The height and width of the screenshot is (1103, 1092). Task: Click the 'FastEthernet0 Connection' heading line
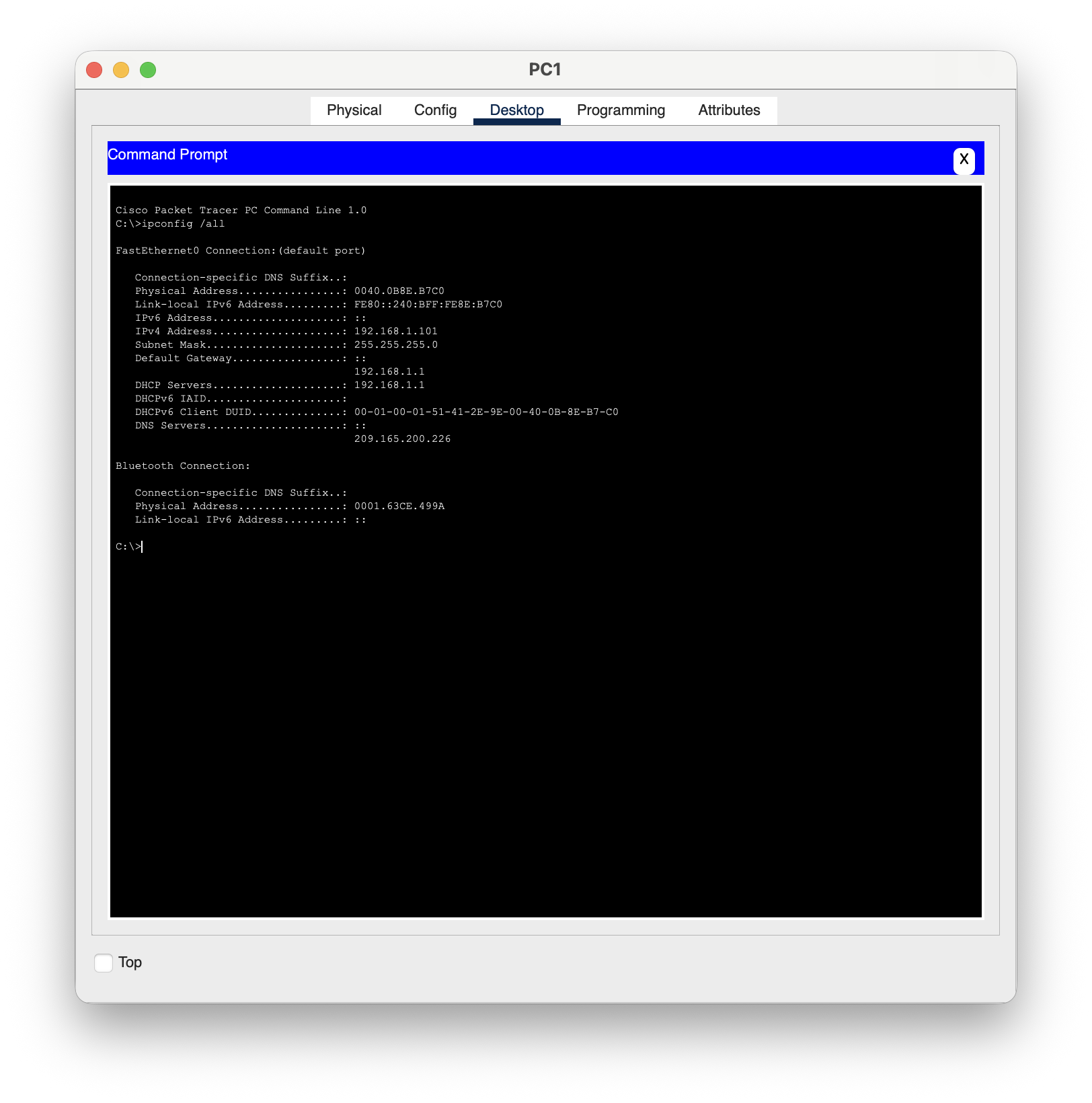(241, 251)
